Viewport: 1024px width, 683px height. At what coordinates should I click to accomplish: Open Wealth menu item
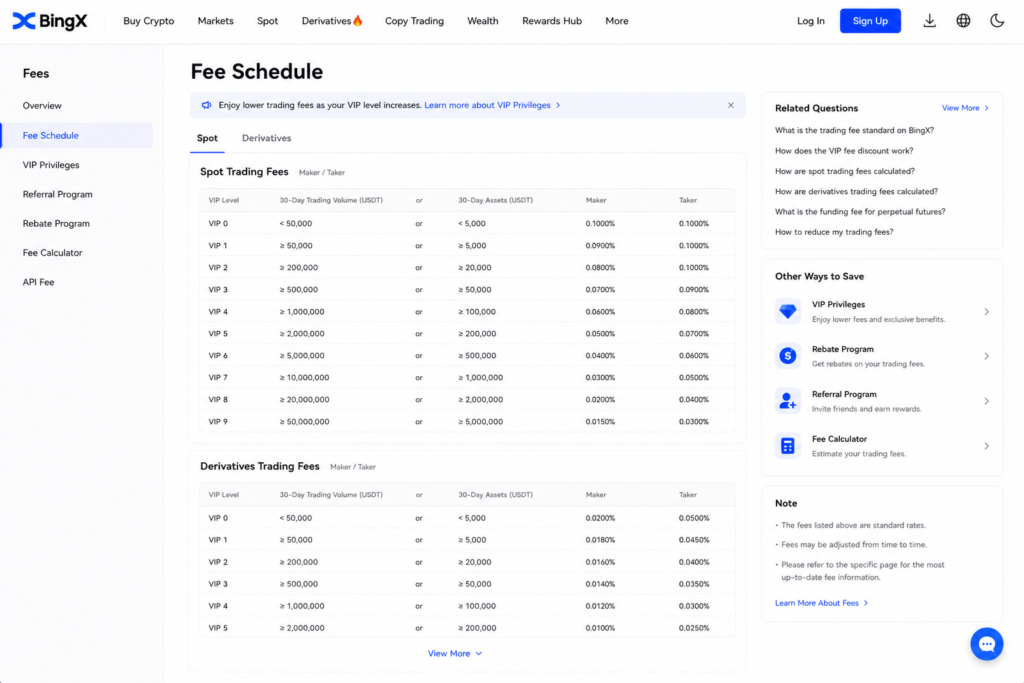click(483, 21)
